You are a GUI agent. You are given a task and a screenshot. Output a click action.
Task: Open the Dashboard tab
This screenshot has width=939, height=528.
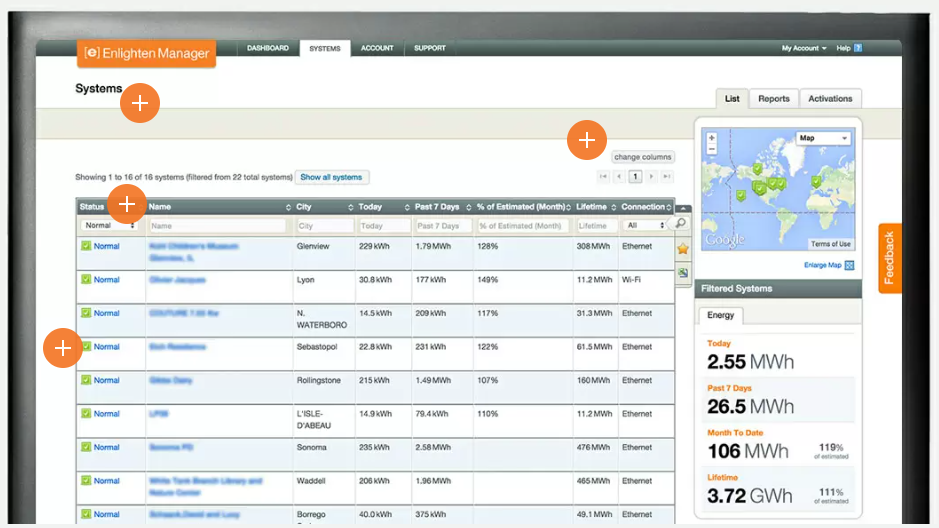(268, 48)
